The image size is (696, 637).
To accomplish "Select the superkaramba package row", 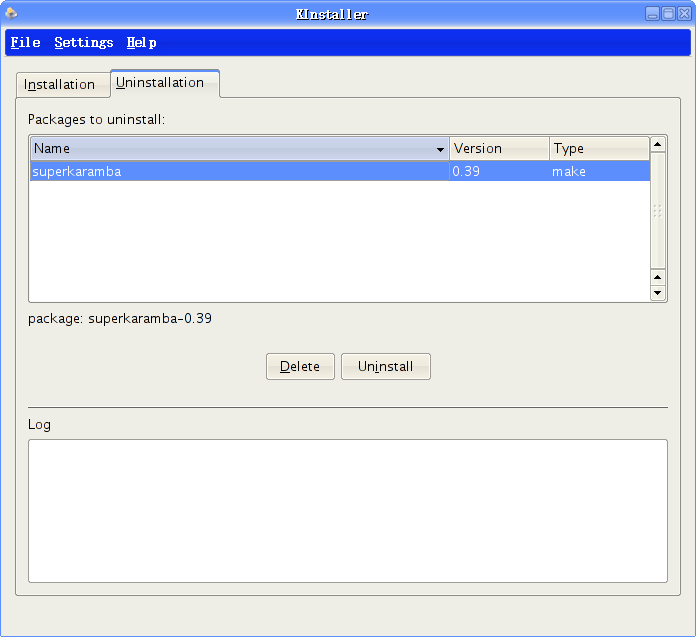I will click(340, 171).
